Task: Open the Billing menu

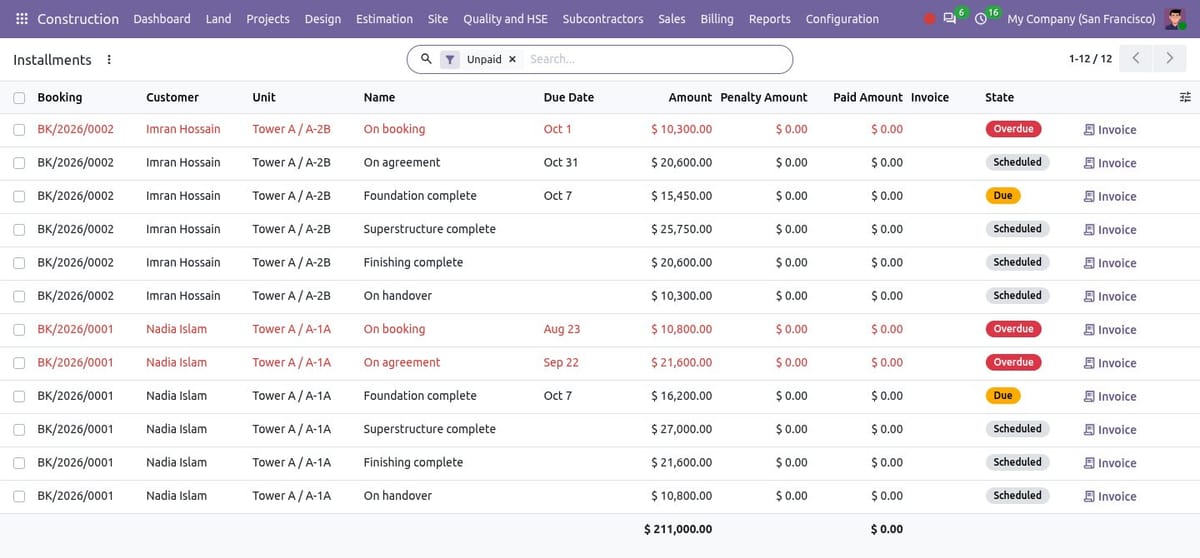Action: [x=717, y=19]
